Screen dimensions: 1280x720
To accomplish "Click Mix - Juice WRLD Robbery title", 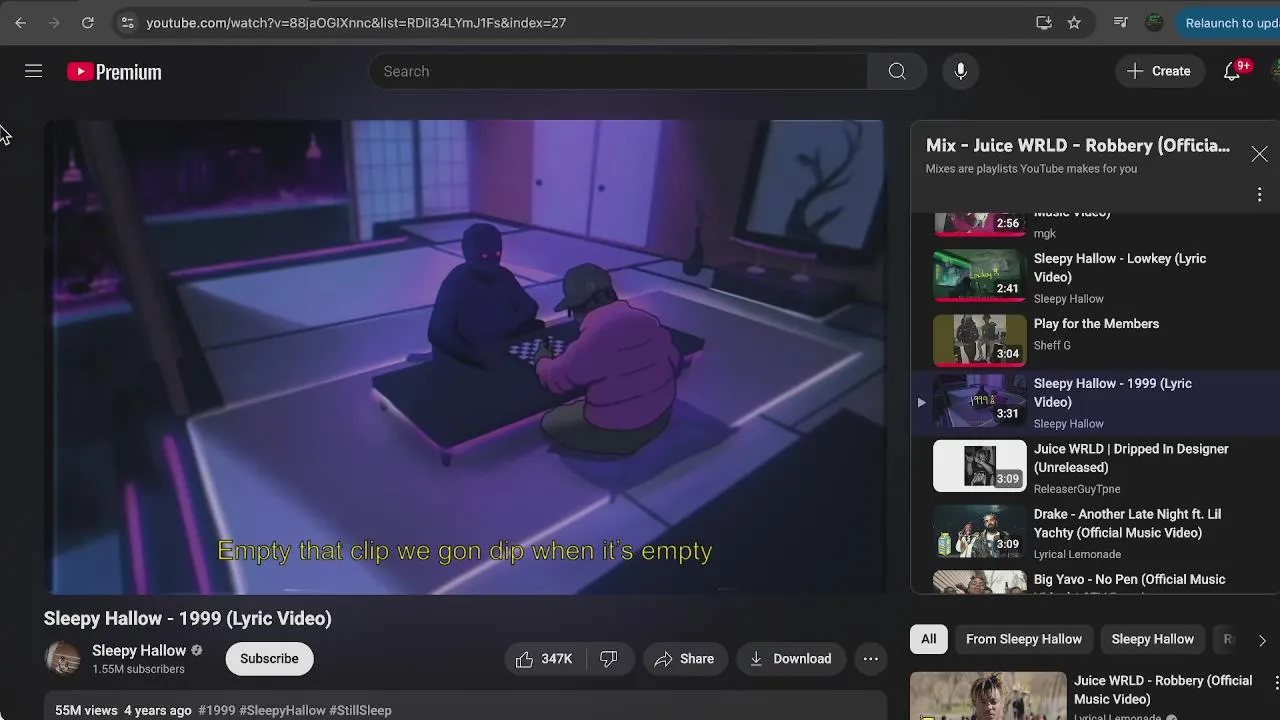I will point(1078,146).
